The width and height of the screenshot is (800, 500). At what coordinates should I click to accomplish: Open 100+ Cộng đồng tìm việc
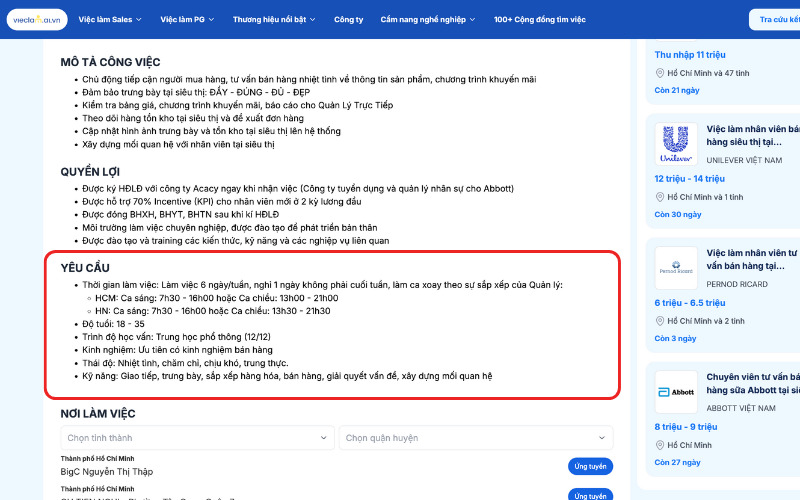tap(539, 19)
